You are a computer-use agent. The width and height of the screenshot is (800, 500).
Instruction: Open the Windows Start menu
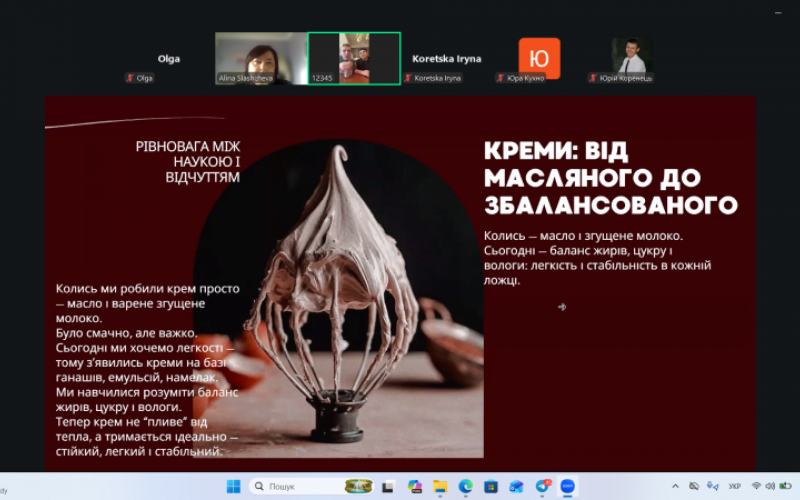click(x=233, y=486)
